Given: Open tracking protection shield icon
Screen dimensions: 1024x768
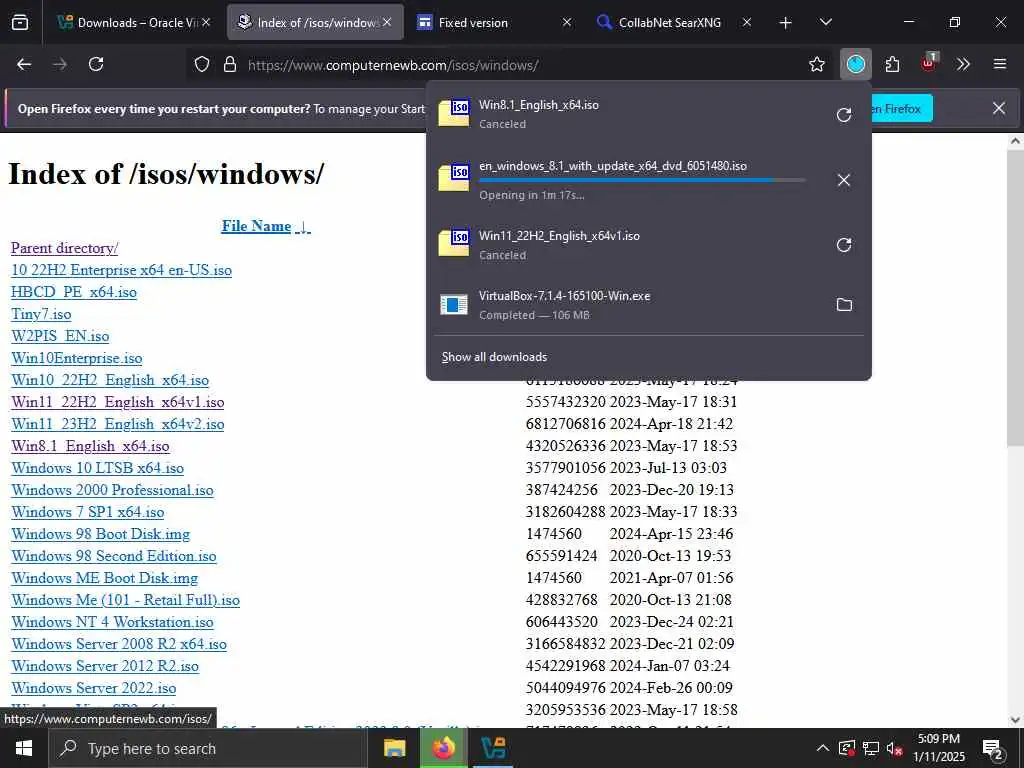Looking at the screenshot, I should (x=202, y=64).
